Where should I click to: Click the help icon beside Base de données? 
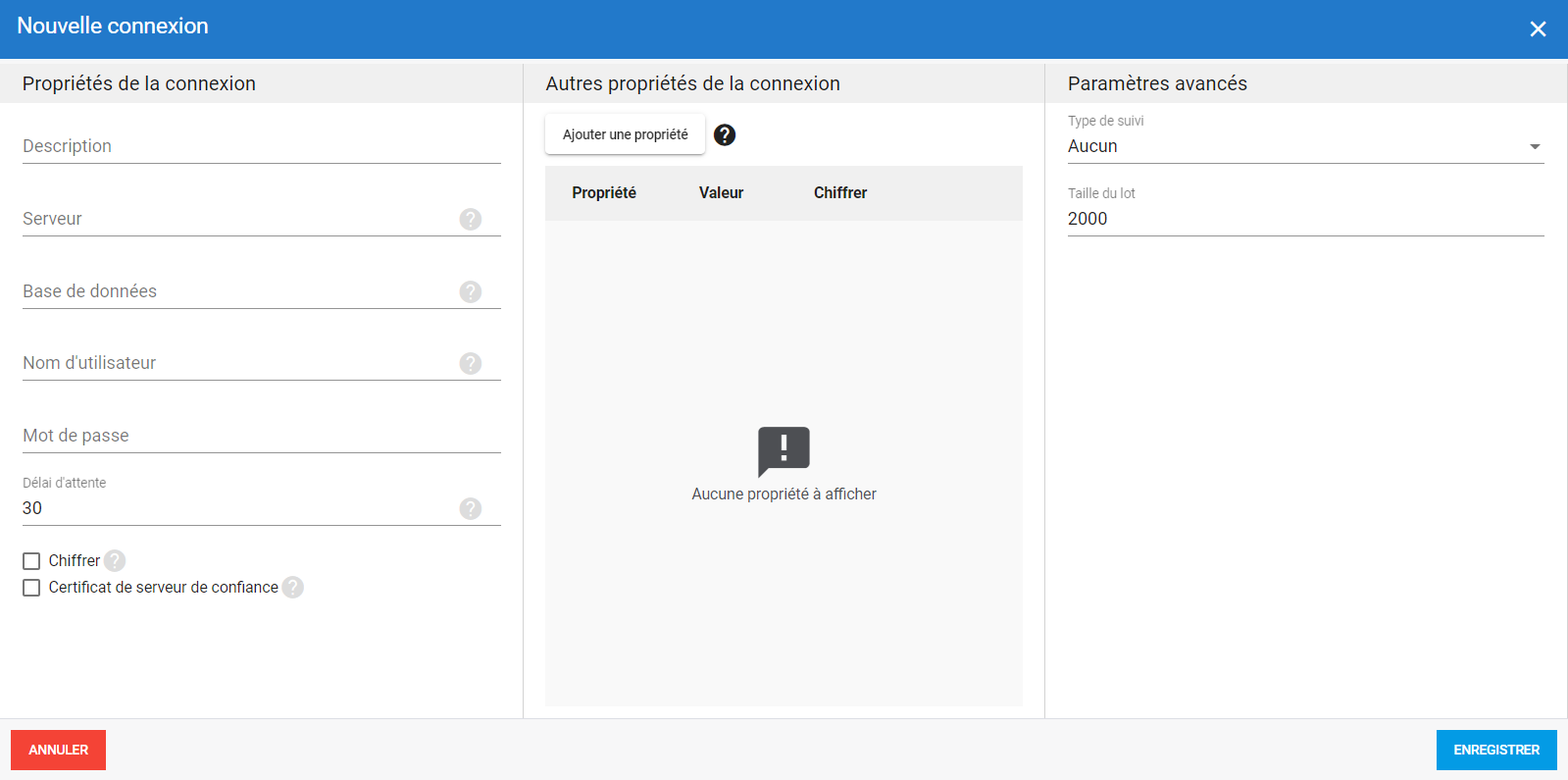click(x=471, y=291)
